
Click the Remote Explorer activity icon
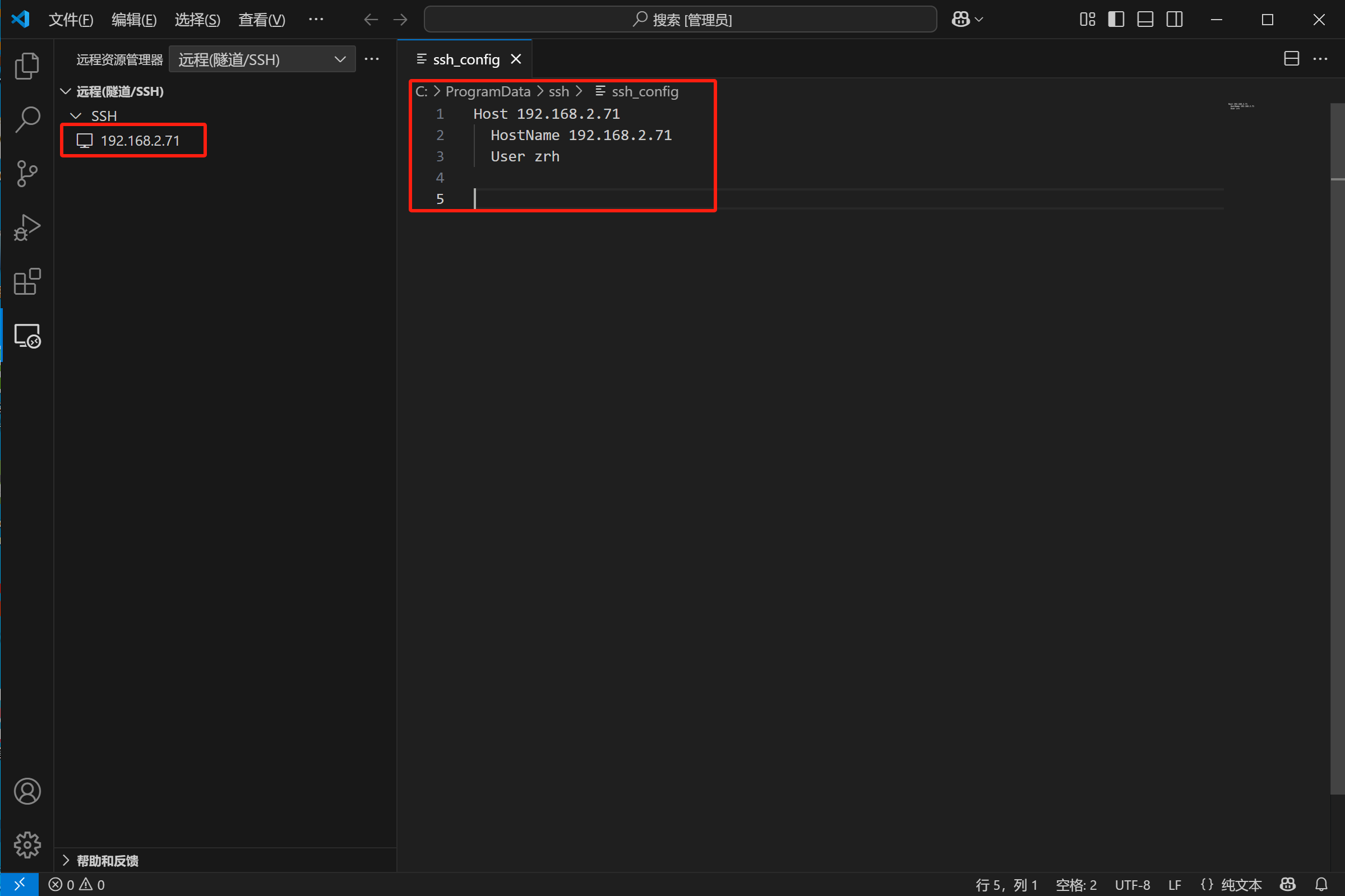point(27,336)
